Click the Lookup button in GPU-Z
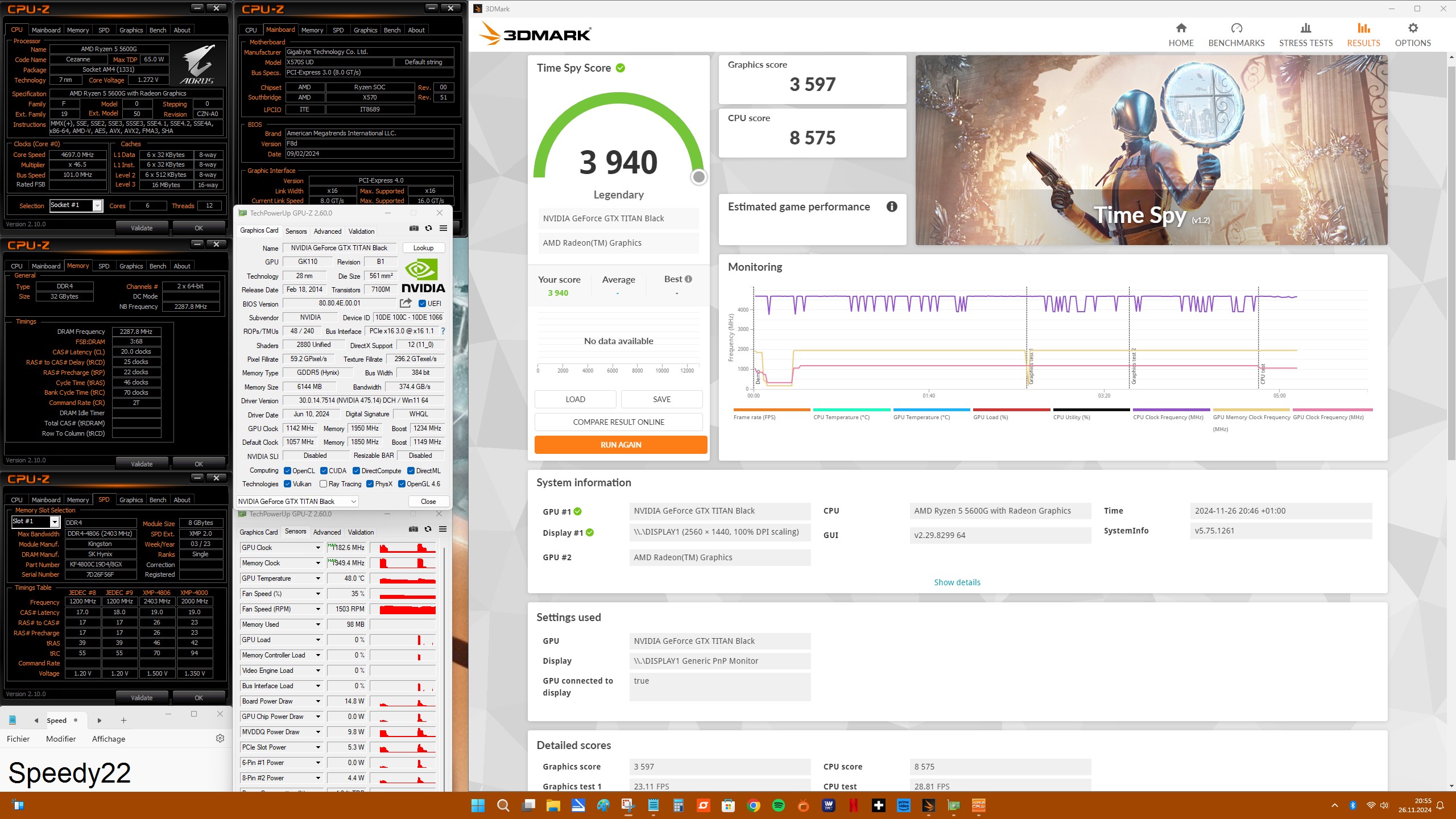 (423, 248)
